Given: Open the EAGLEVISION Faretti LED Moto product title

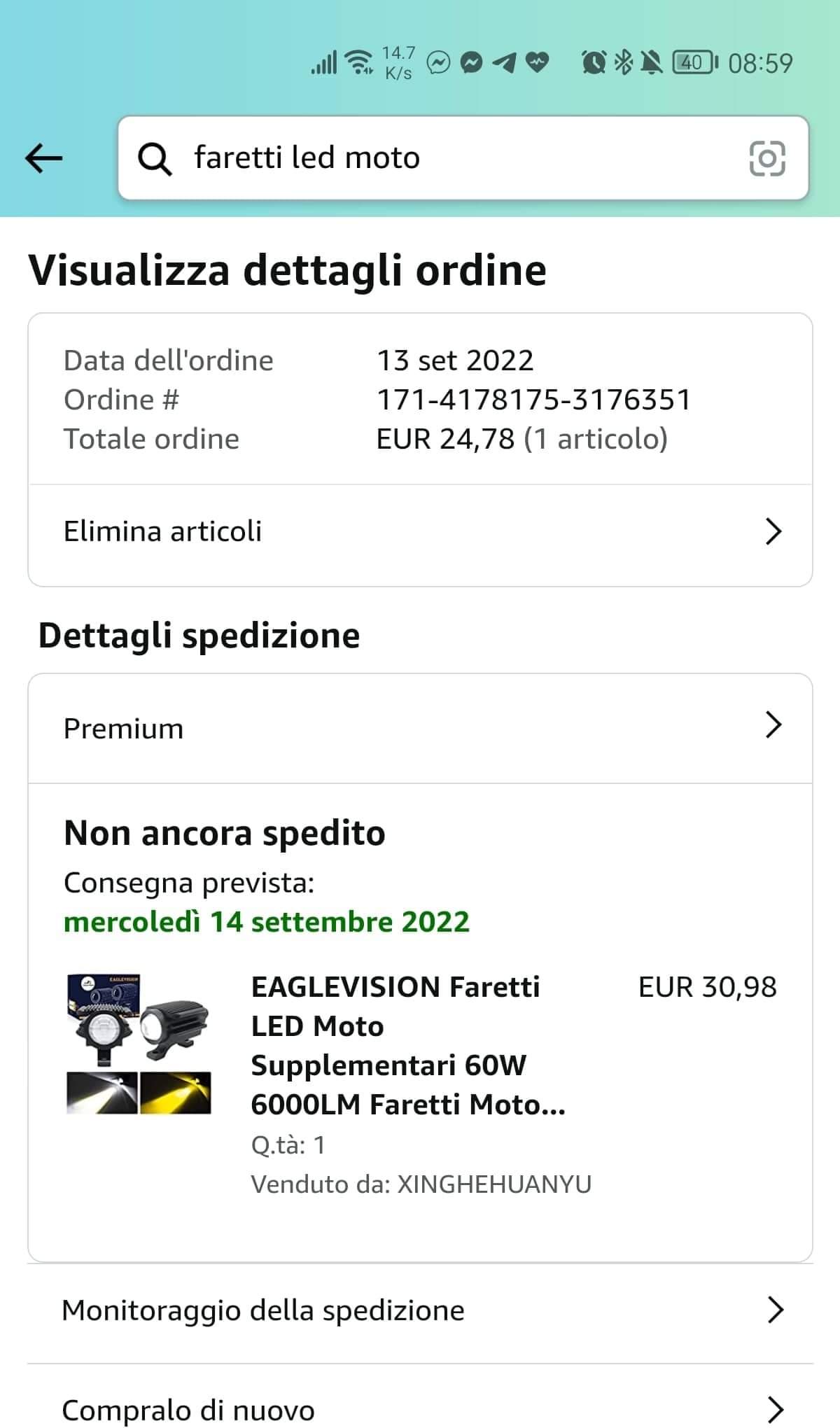Looking at the screenshot, I should (408, 1045).
